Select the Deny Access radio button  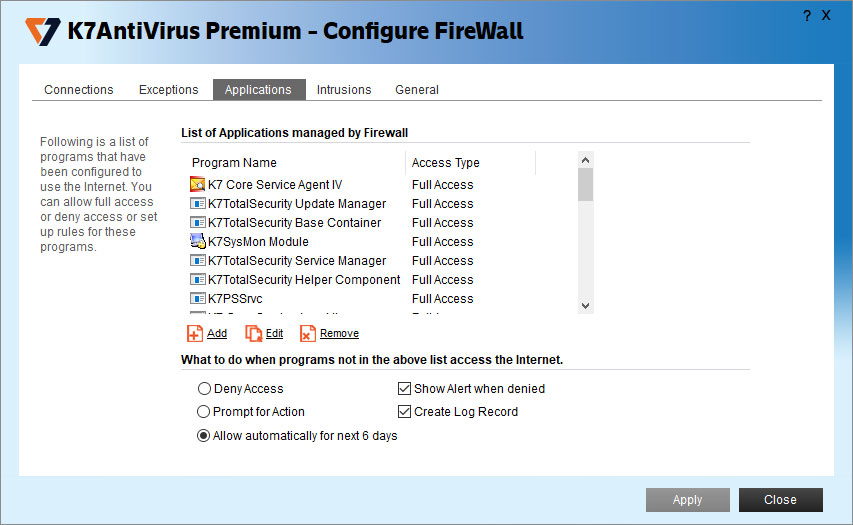(x=204, y=388)
